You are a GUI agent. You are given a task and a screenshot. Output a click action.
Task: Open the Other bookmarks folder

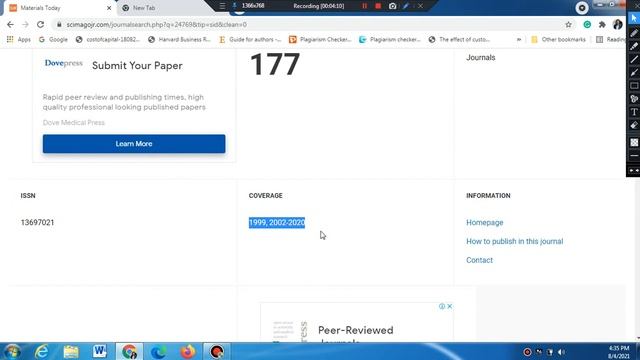558,40
